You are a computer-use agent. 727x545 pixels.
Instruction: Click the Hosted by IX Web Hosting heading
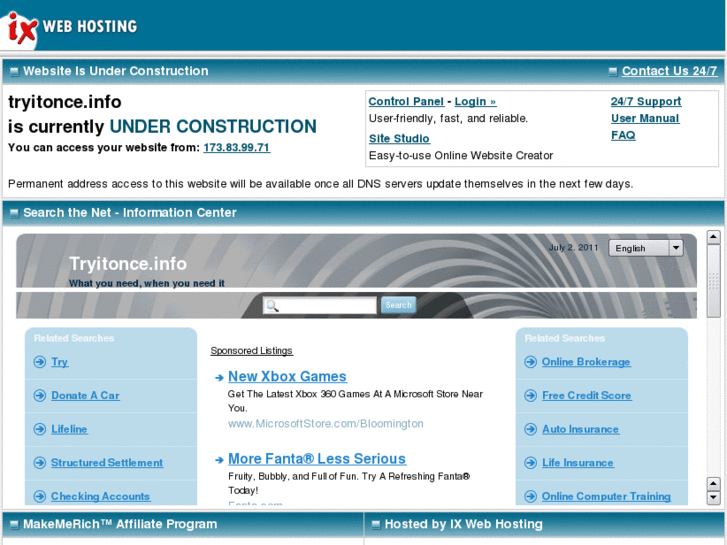[x=464, y=524]
